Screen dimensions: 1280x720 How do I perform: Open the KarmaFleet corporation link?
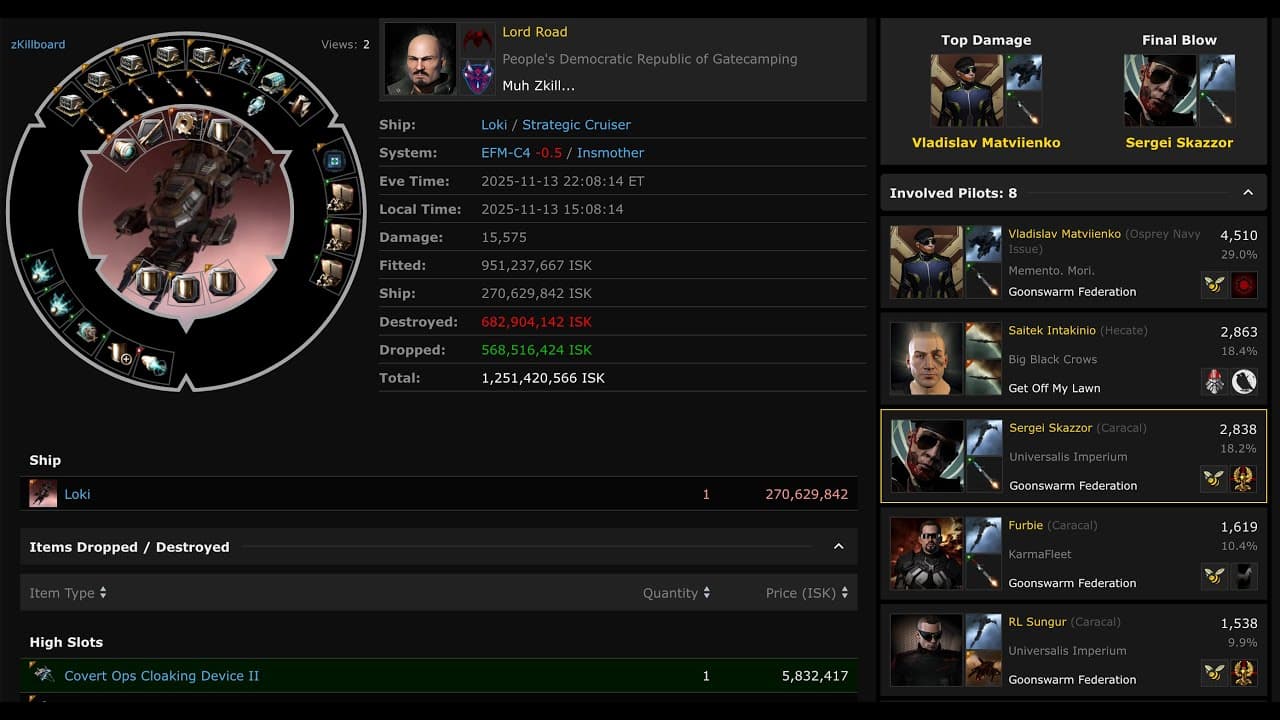pyautogui.click(x=1040, y=554)
